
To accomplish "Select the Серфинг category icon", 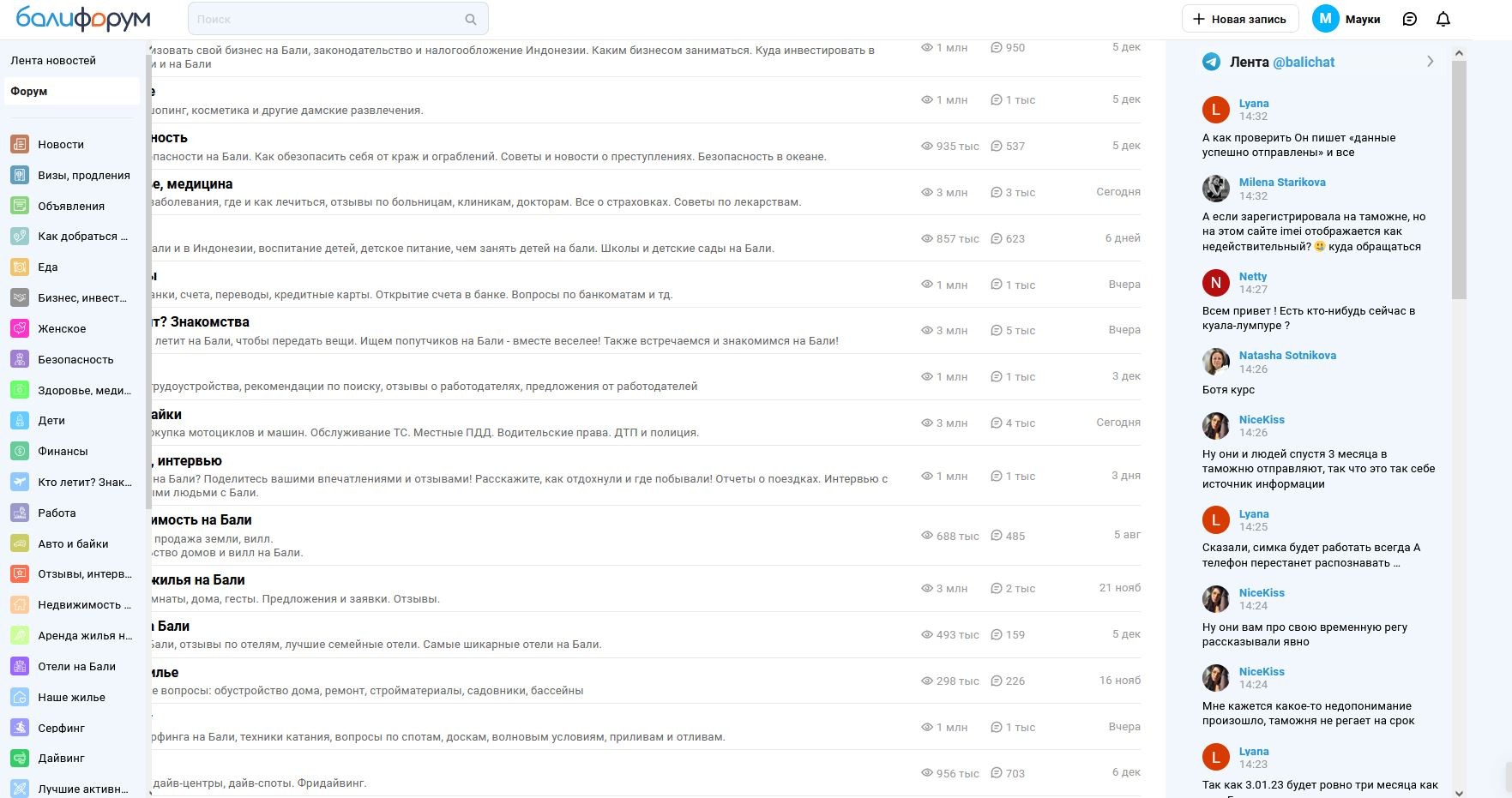I will (20, 728).
